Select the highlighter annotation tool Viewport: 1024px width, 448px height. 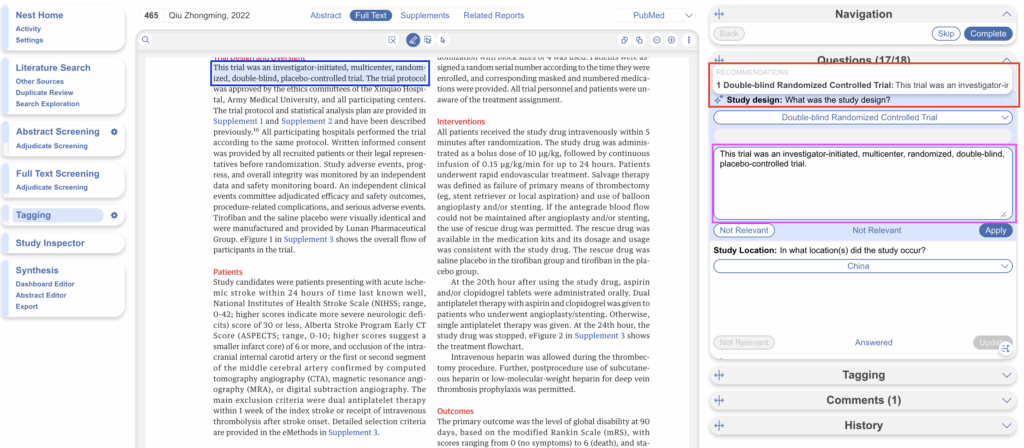point(413,40)
